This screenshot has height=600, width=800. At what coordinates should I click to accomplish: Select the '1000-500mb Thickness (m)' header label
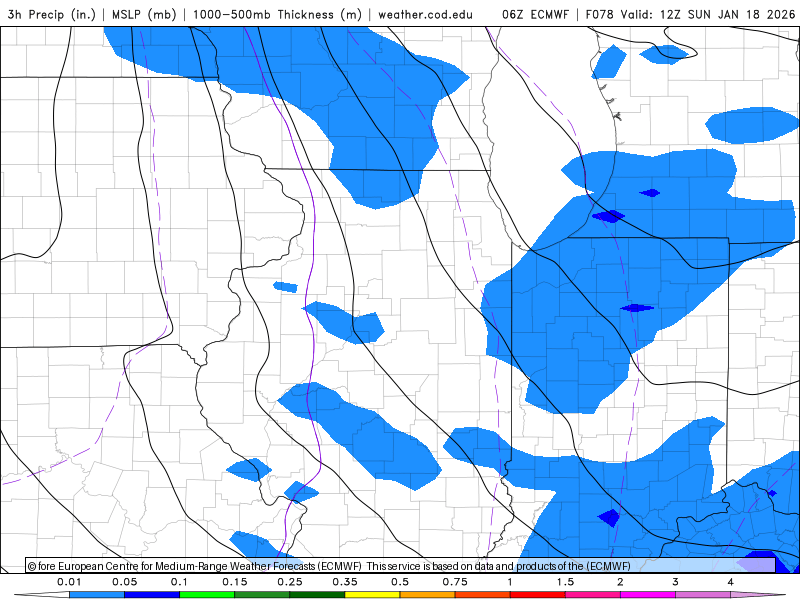point(277,14)
